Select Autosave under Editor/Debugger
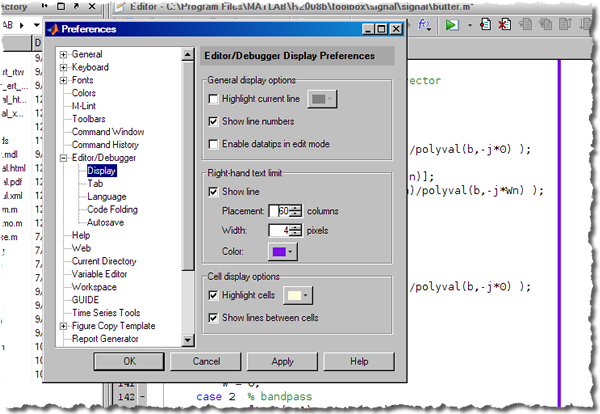600x414 pixels. pyautogui.click(x=107, y=223)
